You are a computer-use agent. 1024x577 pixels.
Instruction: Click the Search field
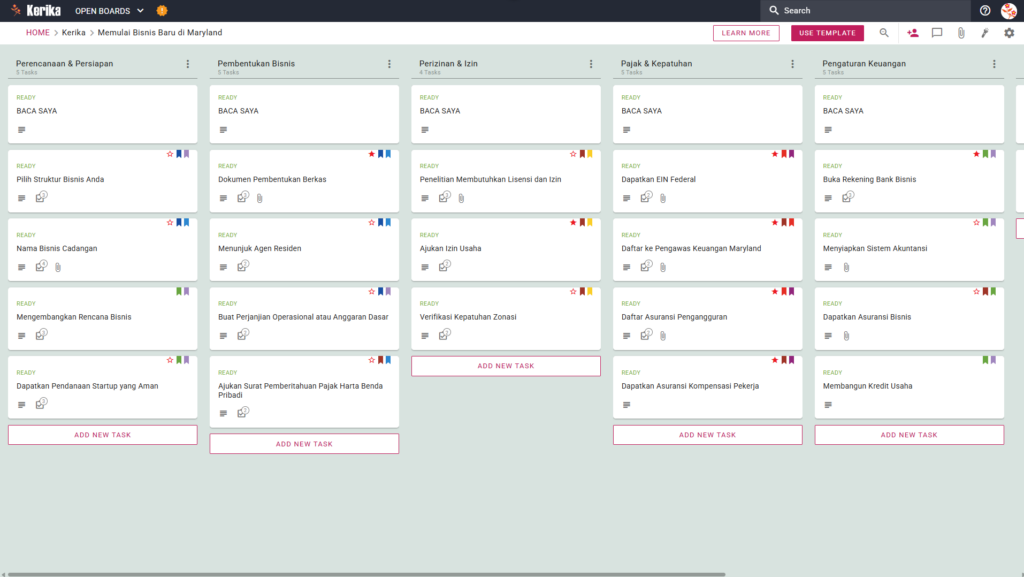[865, 10]
